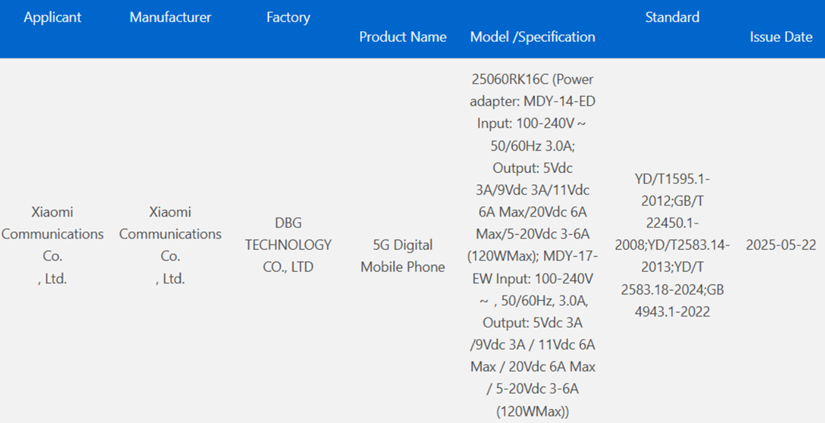
Task: Click the 50/60Hz 3.0A input line
Action: click(532, 145)
